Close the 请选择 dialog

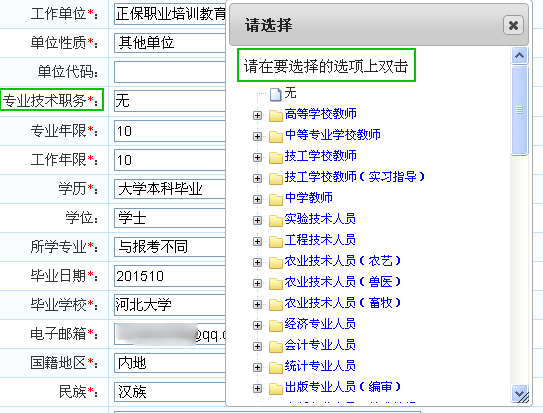[513, 25]
